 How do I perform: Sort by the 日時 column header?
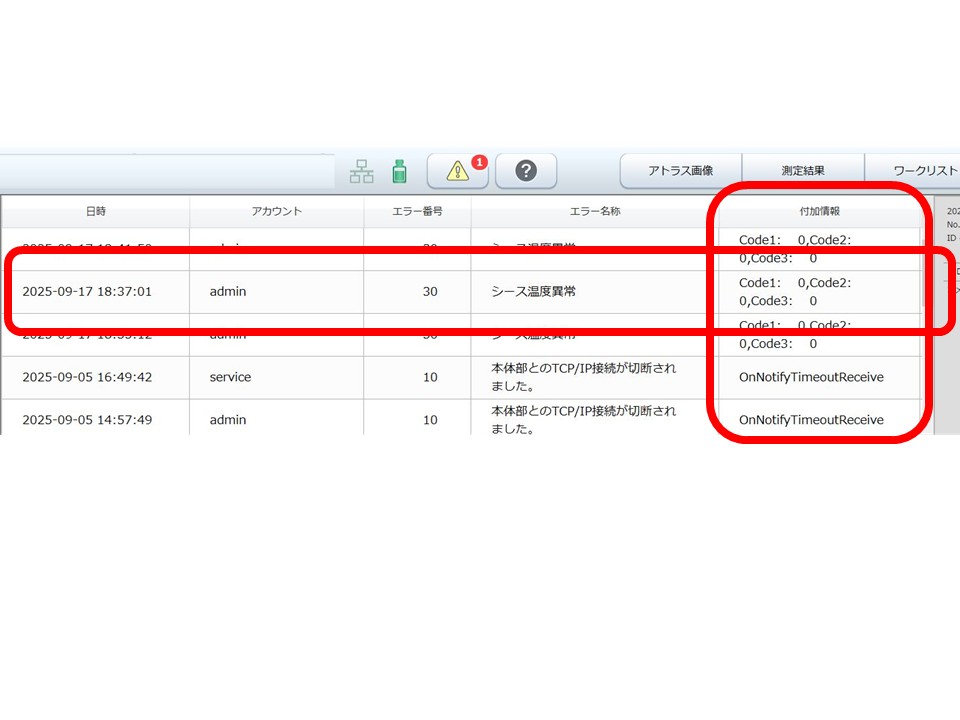[96, 212]
